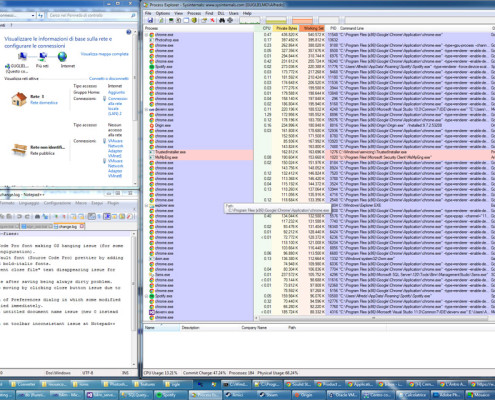Open the Help menu in Process Explorer

point(247,13)
